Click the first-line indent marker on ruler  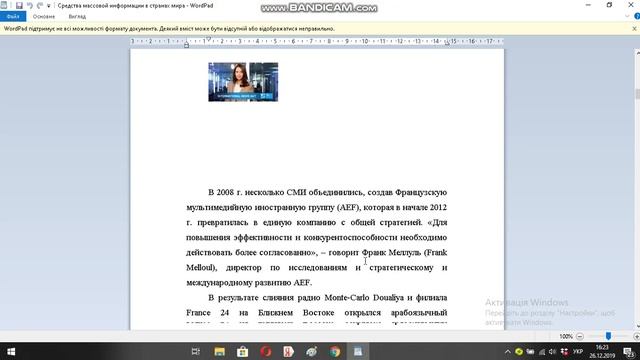(209, 39)
